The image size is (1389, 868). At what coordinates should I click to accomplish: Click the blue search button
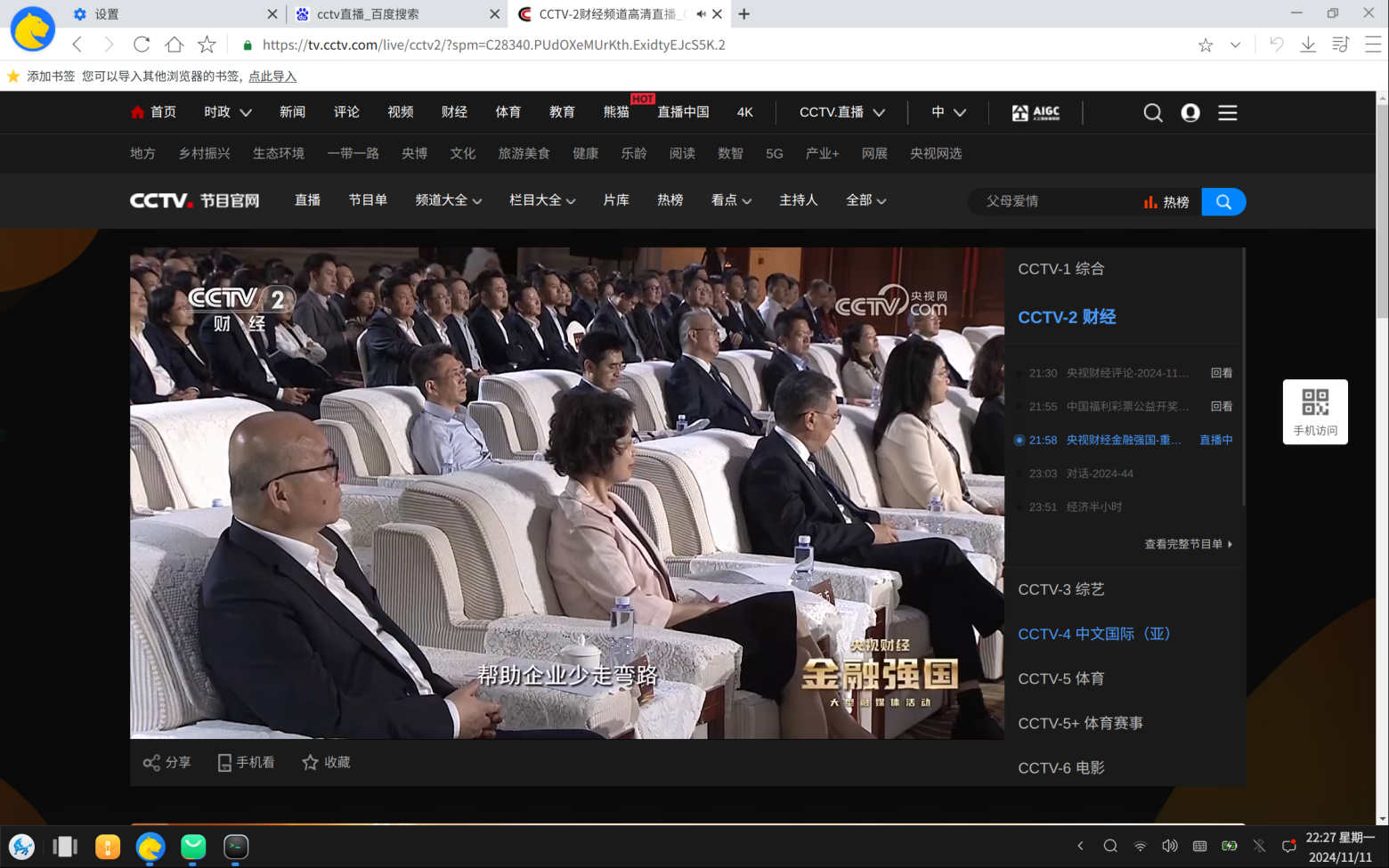coord(1223,202)
